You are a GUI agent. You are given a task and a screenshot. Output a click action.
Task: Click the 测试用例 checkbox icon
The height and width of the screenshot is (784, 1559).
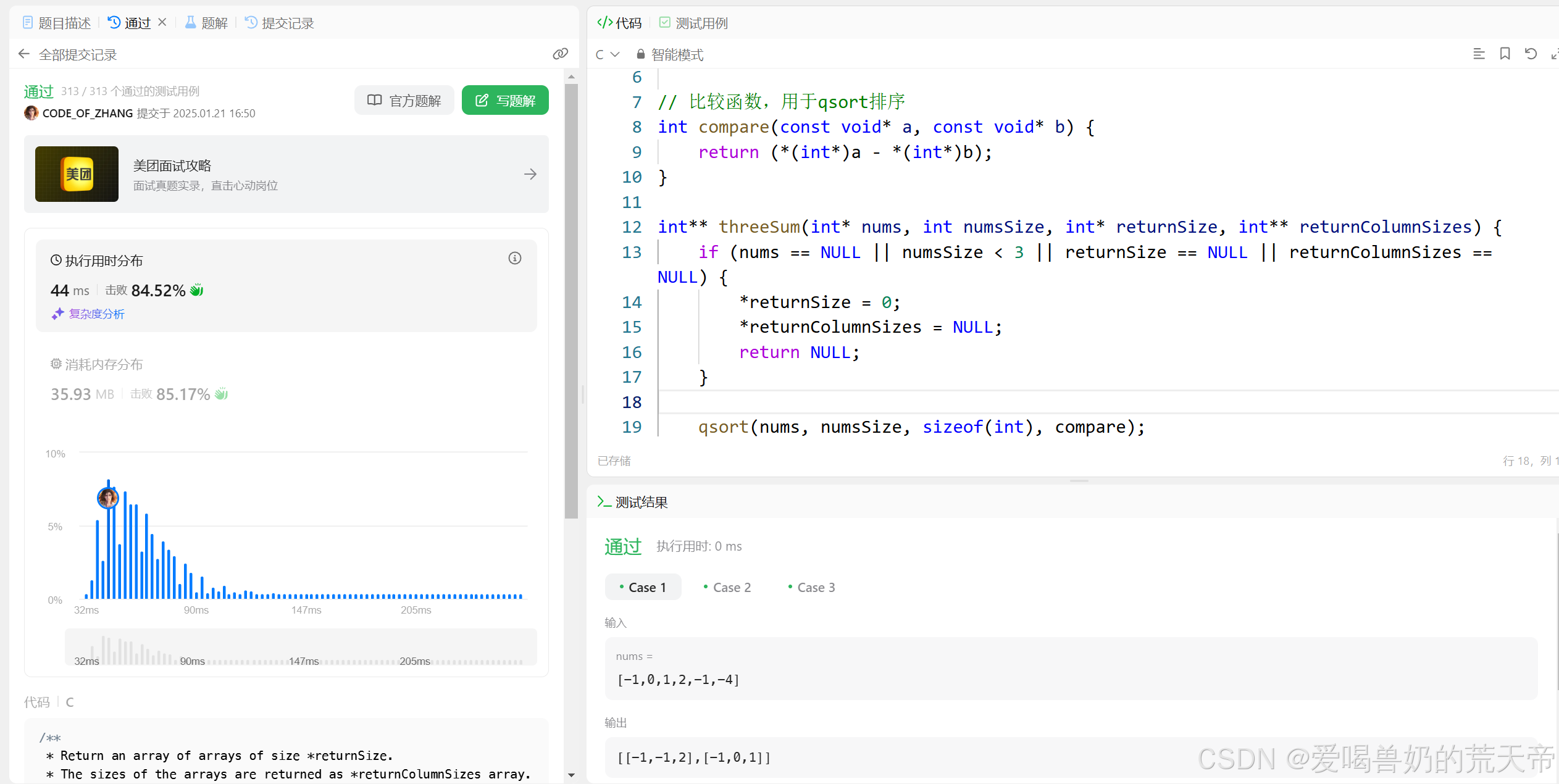(665, 22)
